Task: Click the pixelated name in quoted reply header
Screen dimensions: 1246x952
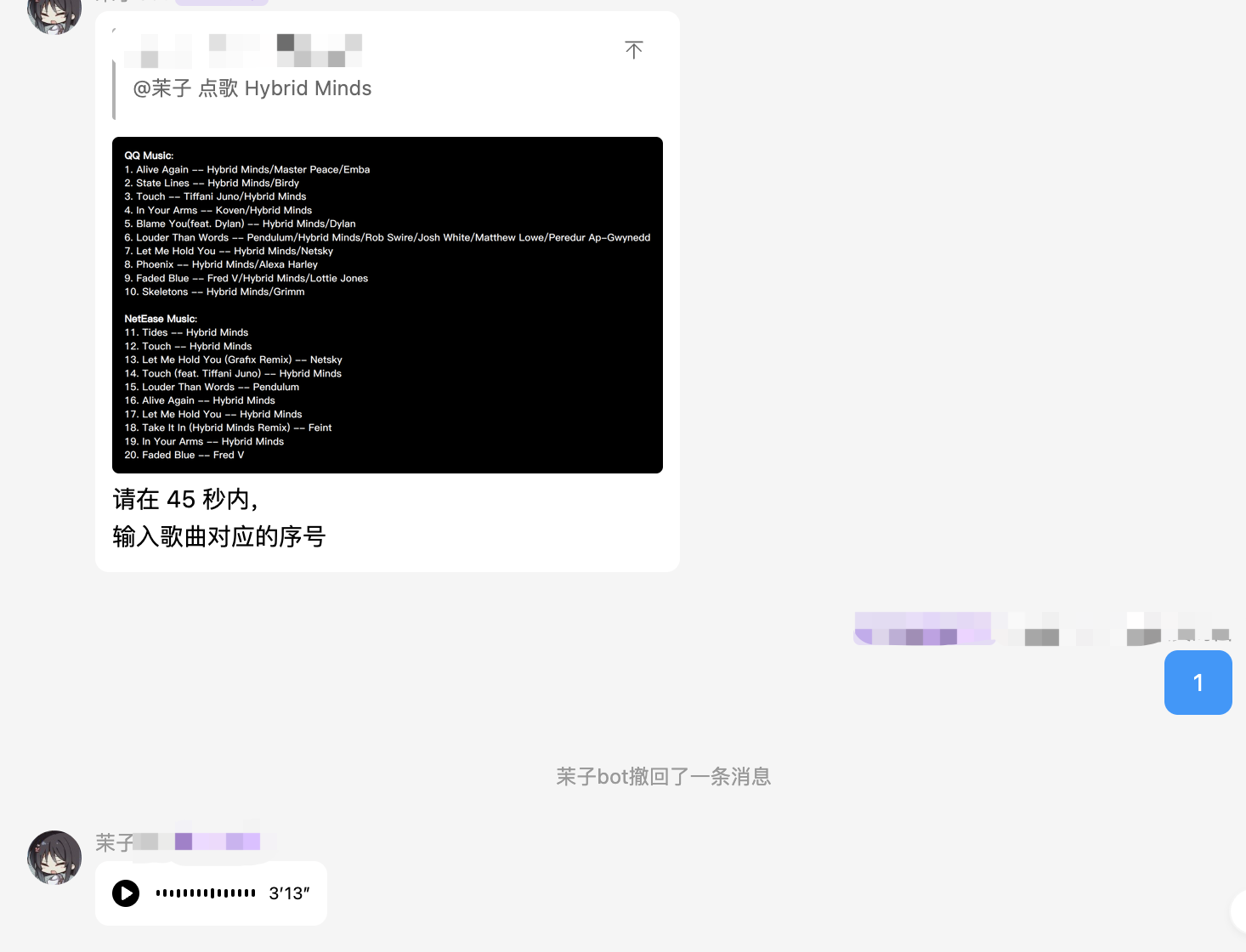Action: tap(243, 51)
